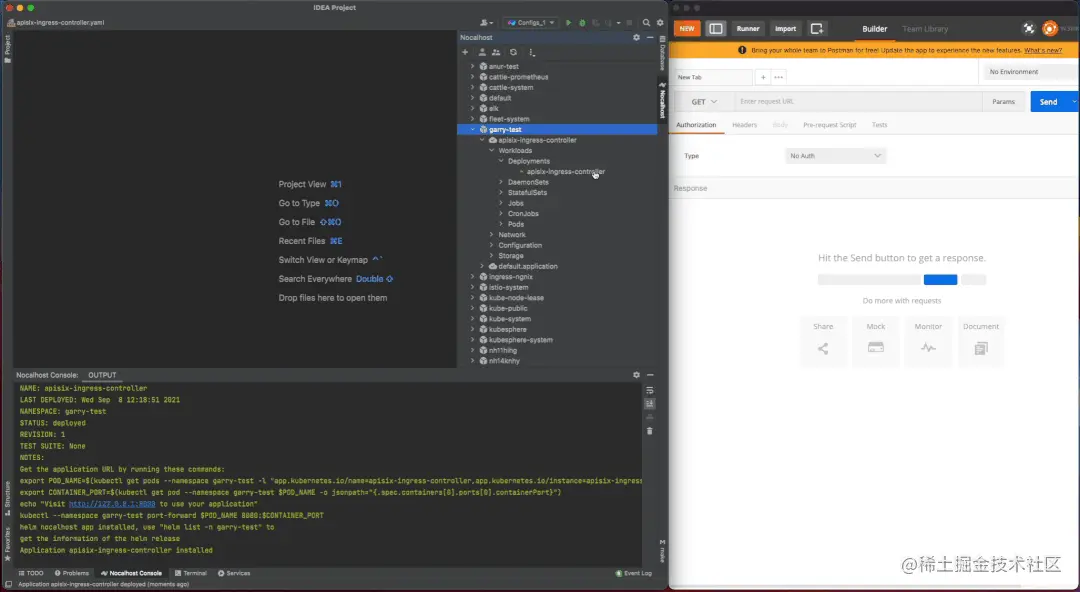Switch to Team Library in Postman
This screenshot has width=1080, height=592.
tap(925, 29)
